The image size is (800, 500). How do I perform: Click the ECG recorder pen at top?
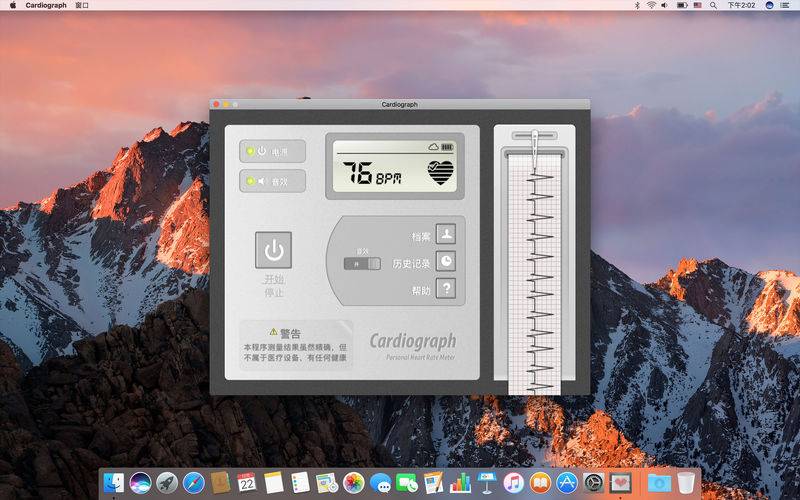click(534, 148)
